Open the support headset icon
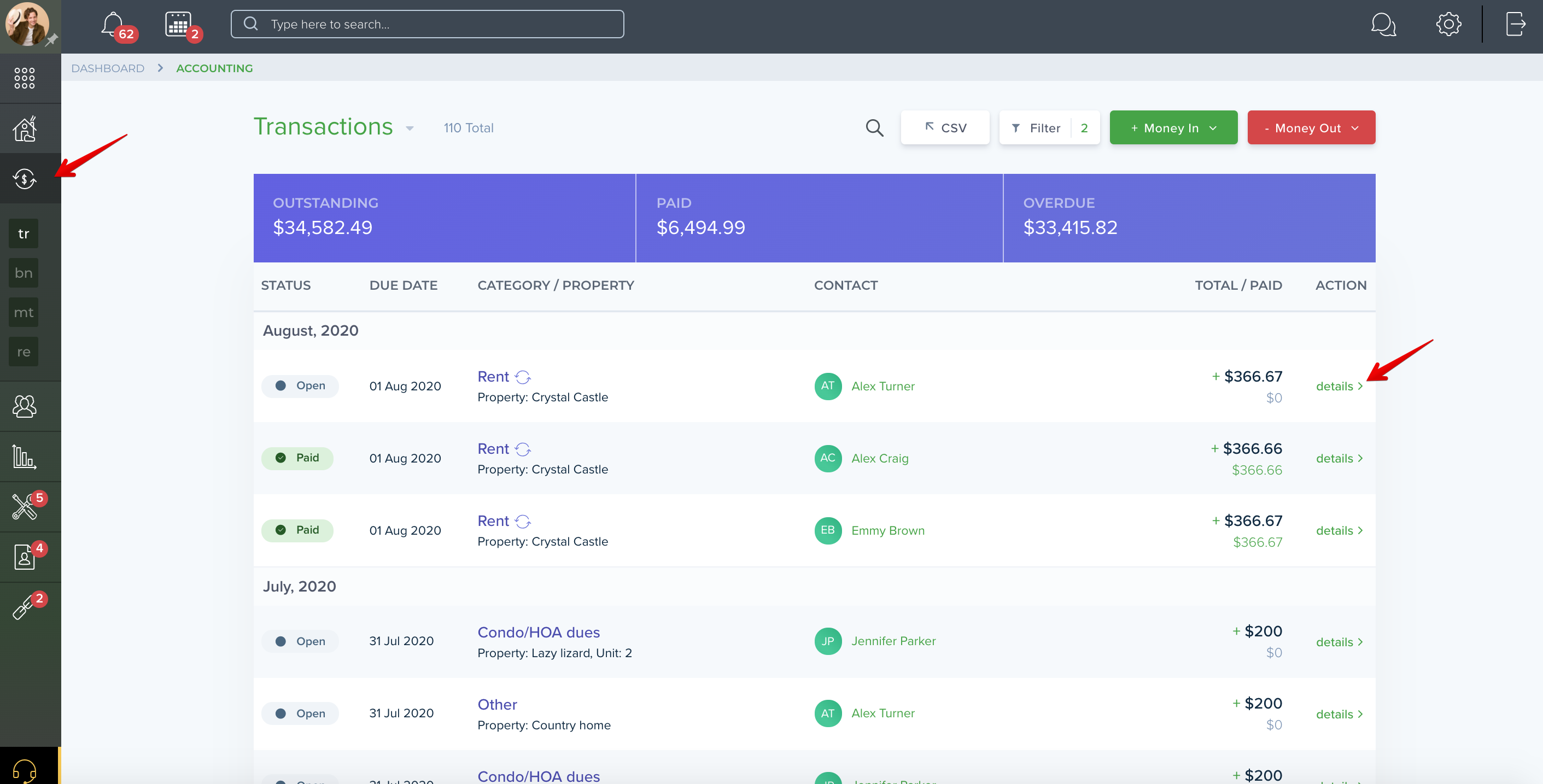 click(25, 771)
